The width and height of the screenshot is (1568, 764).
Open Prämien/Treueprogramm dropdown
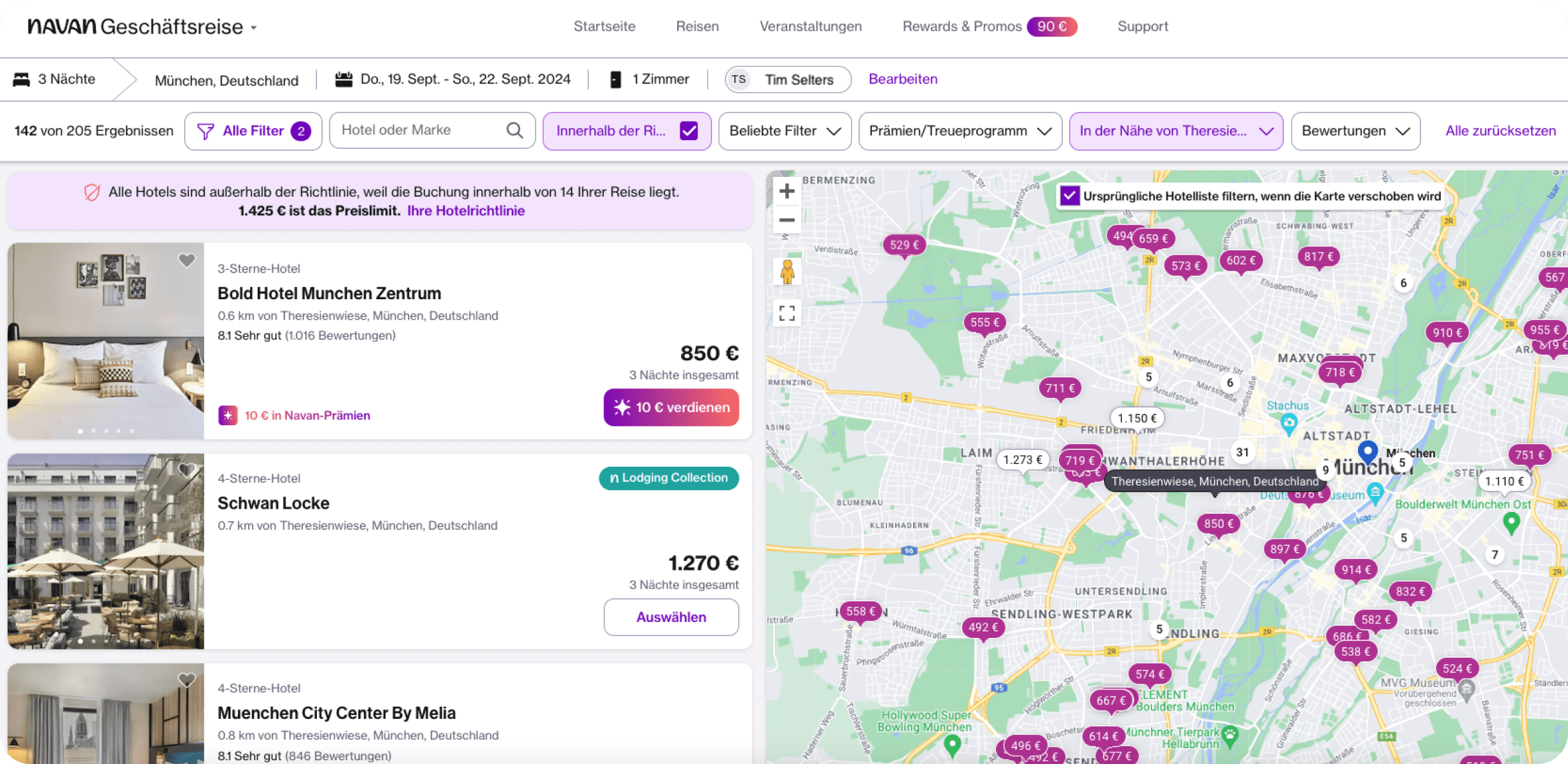[960, 131]
